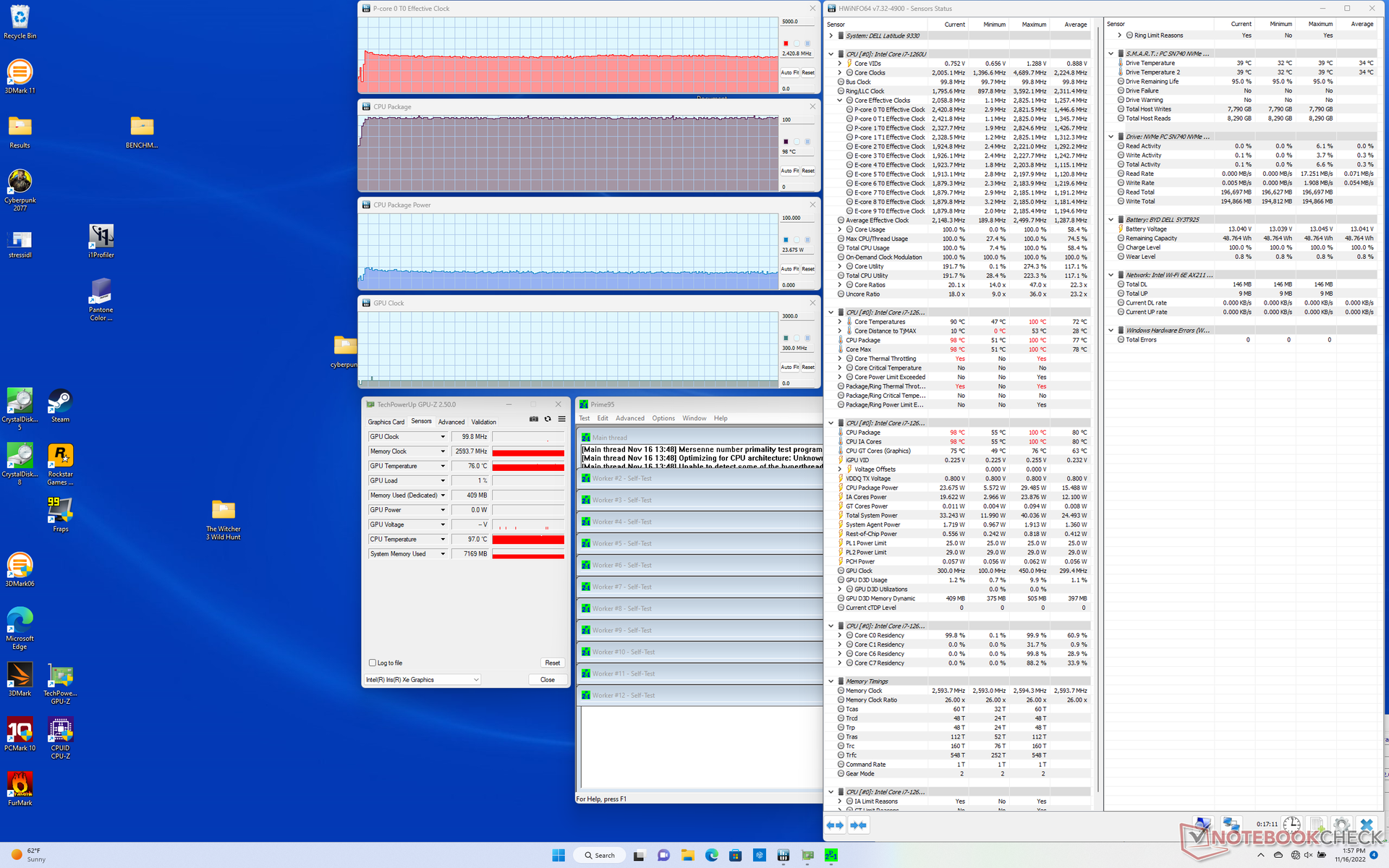1389x868 pixels.
Task: Open Rockstar Games launcher icon
Action: [x=60, y=465]
